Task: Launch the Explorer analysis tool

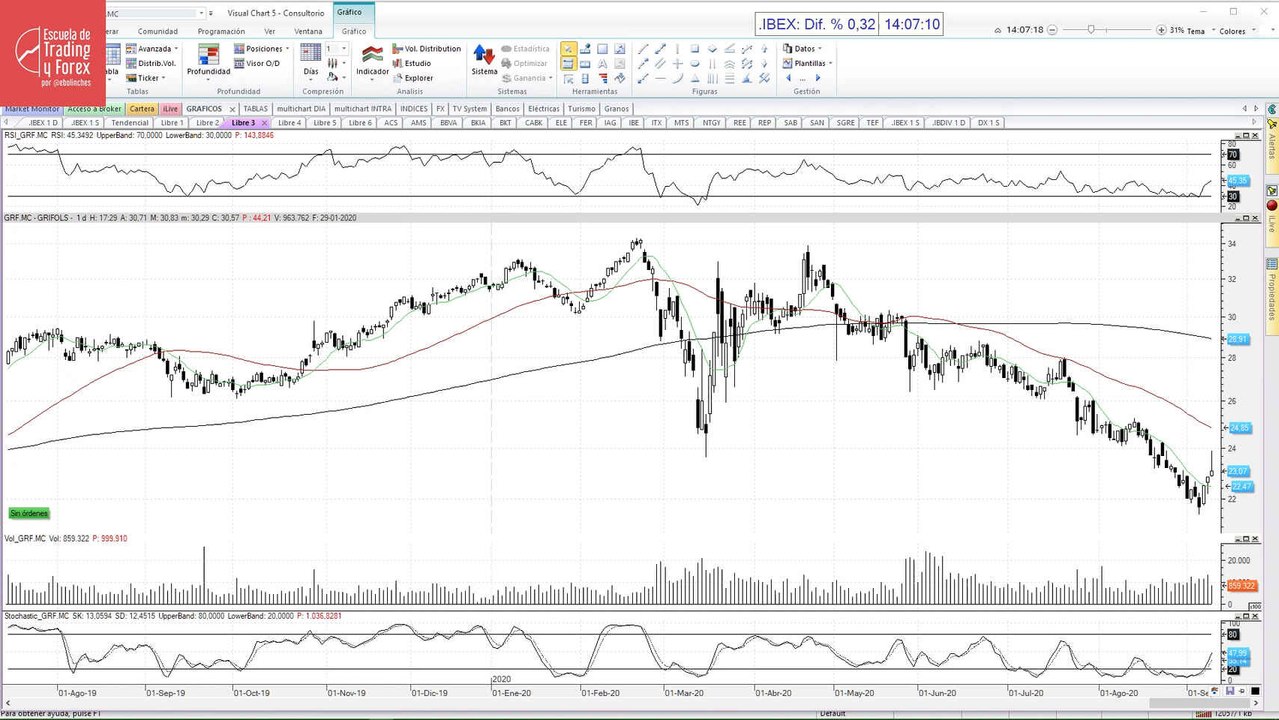Action: [x=412, y=78]
